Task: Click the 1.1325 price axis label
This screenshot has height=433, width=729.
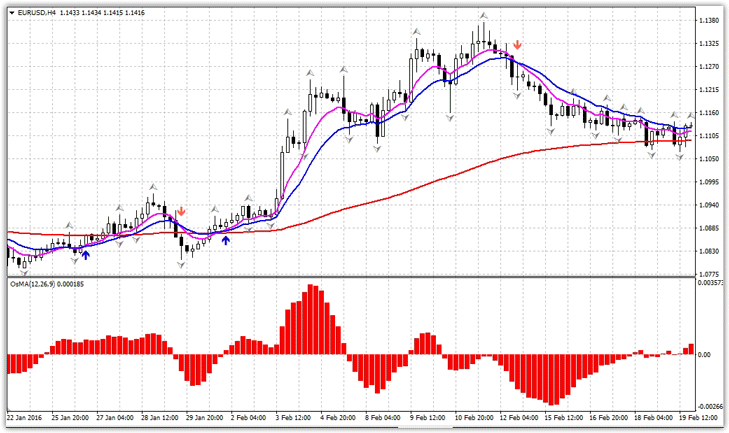Action: point(710,44)
